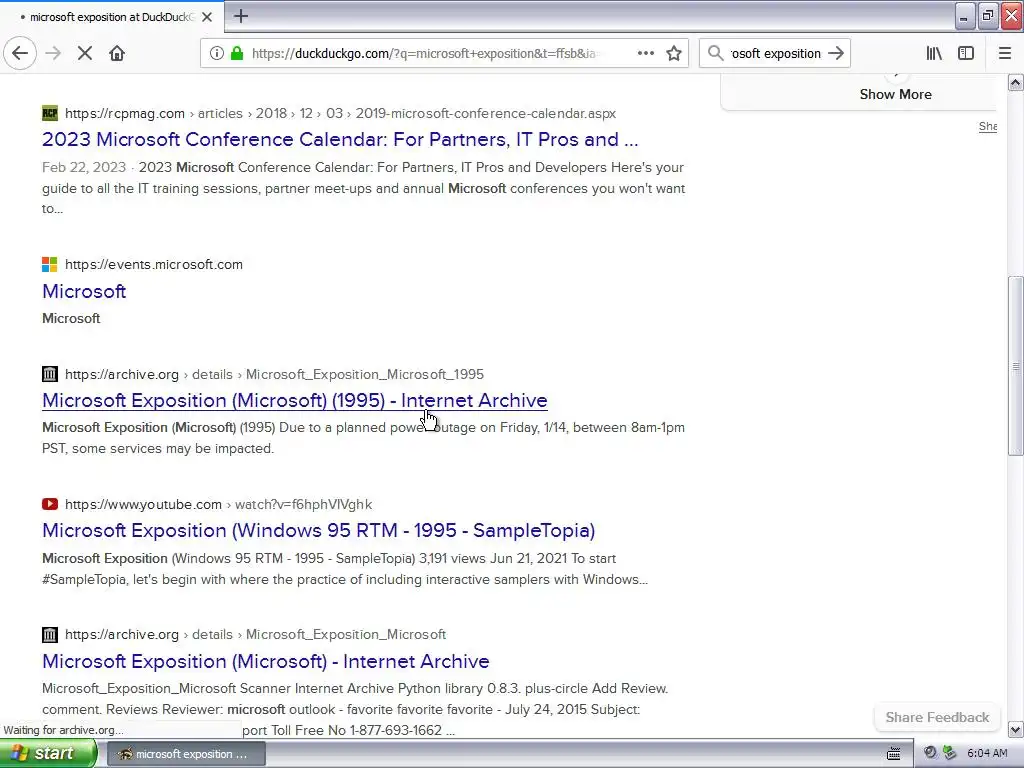1024x768 pixels.
Task: Click the rcpmag.com favicon
Action: [x=50, y=113]
